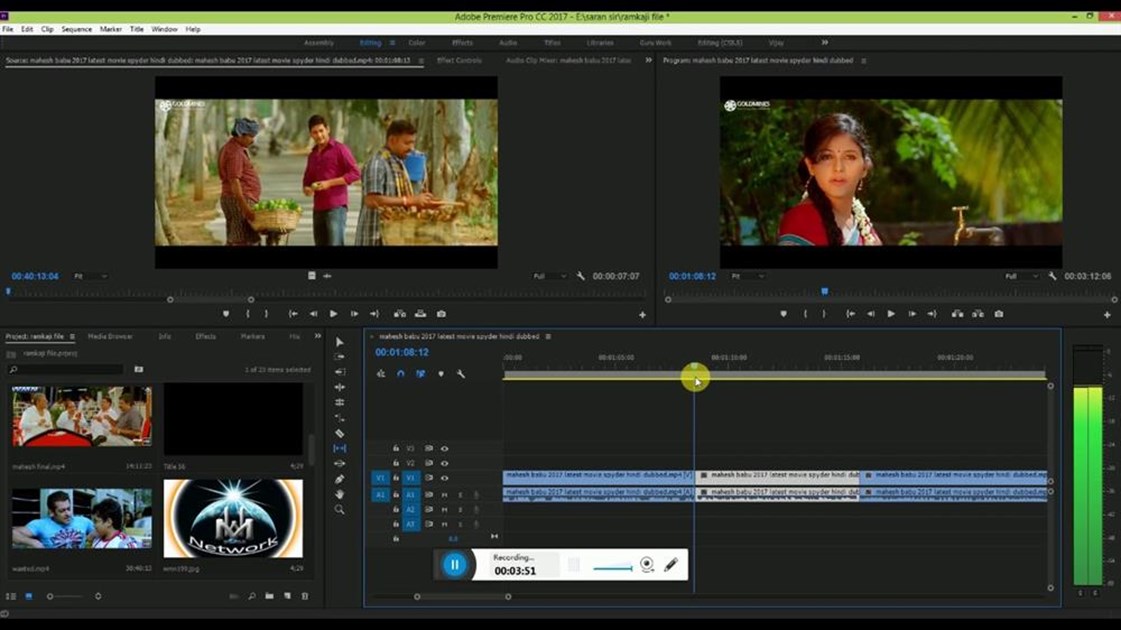
Task: Open Program monitor Fit zoom dropdown
Action: click(748, 276)
